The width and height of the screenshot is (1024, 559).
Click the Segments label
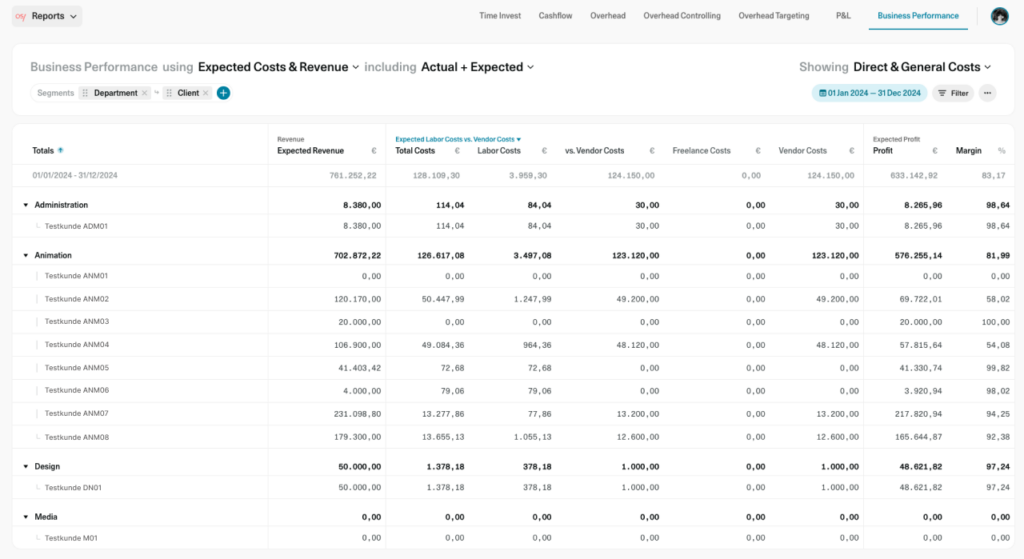pyautogui.click(x=56, y=93)
